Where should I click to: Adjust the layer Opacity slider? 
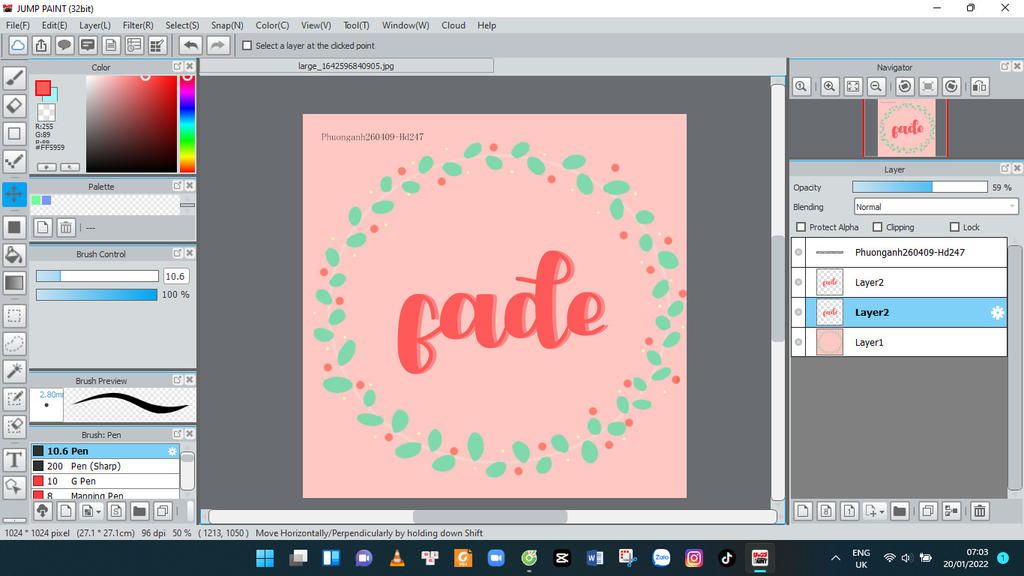pos(920,187)
